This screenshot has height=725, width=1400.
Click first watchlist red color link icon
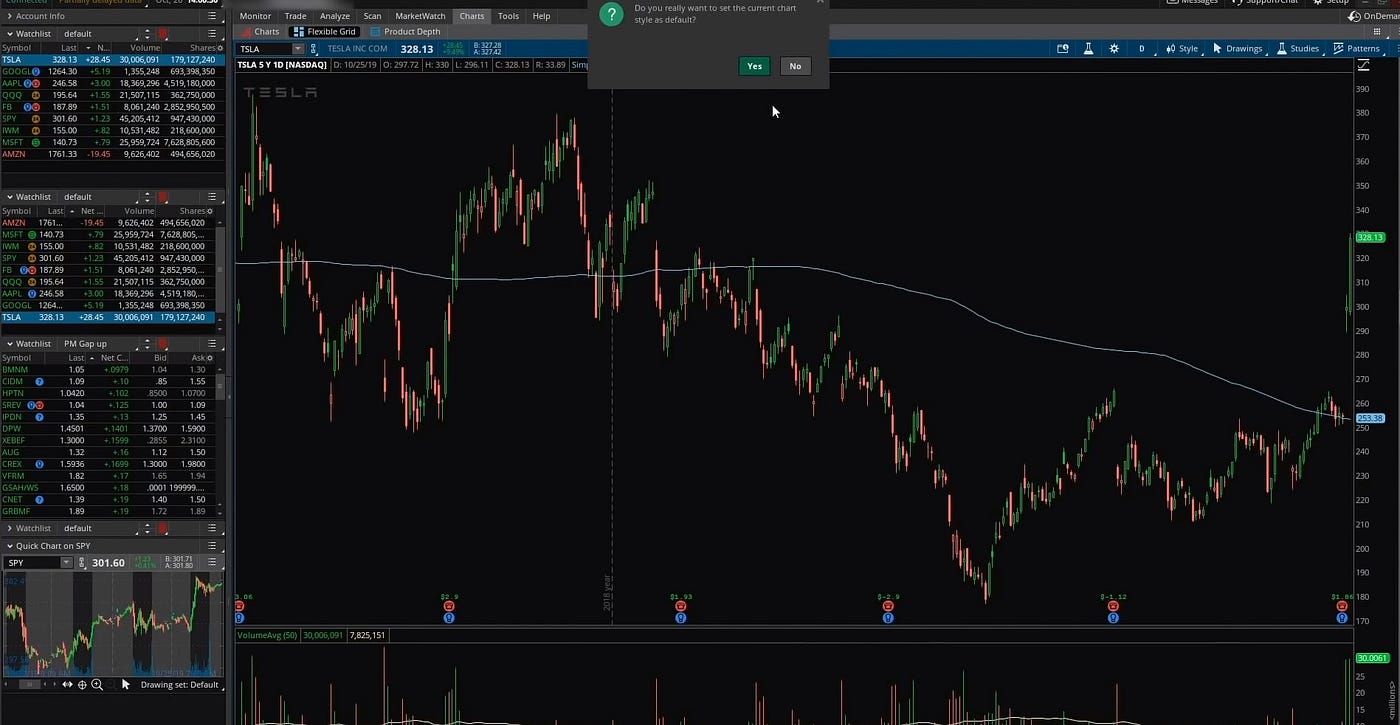pos(163,34)
